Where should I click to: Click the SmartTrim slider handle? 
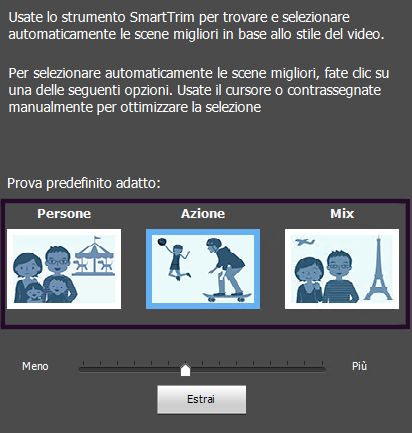[185, 370]
